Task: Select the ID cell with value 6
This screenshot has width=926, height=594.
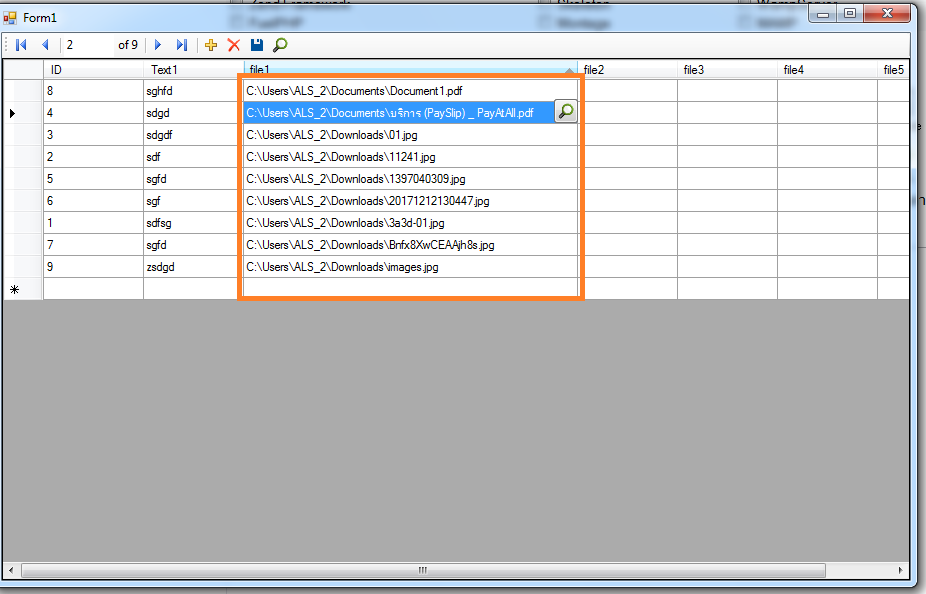Action: click(93, 201)
